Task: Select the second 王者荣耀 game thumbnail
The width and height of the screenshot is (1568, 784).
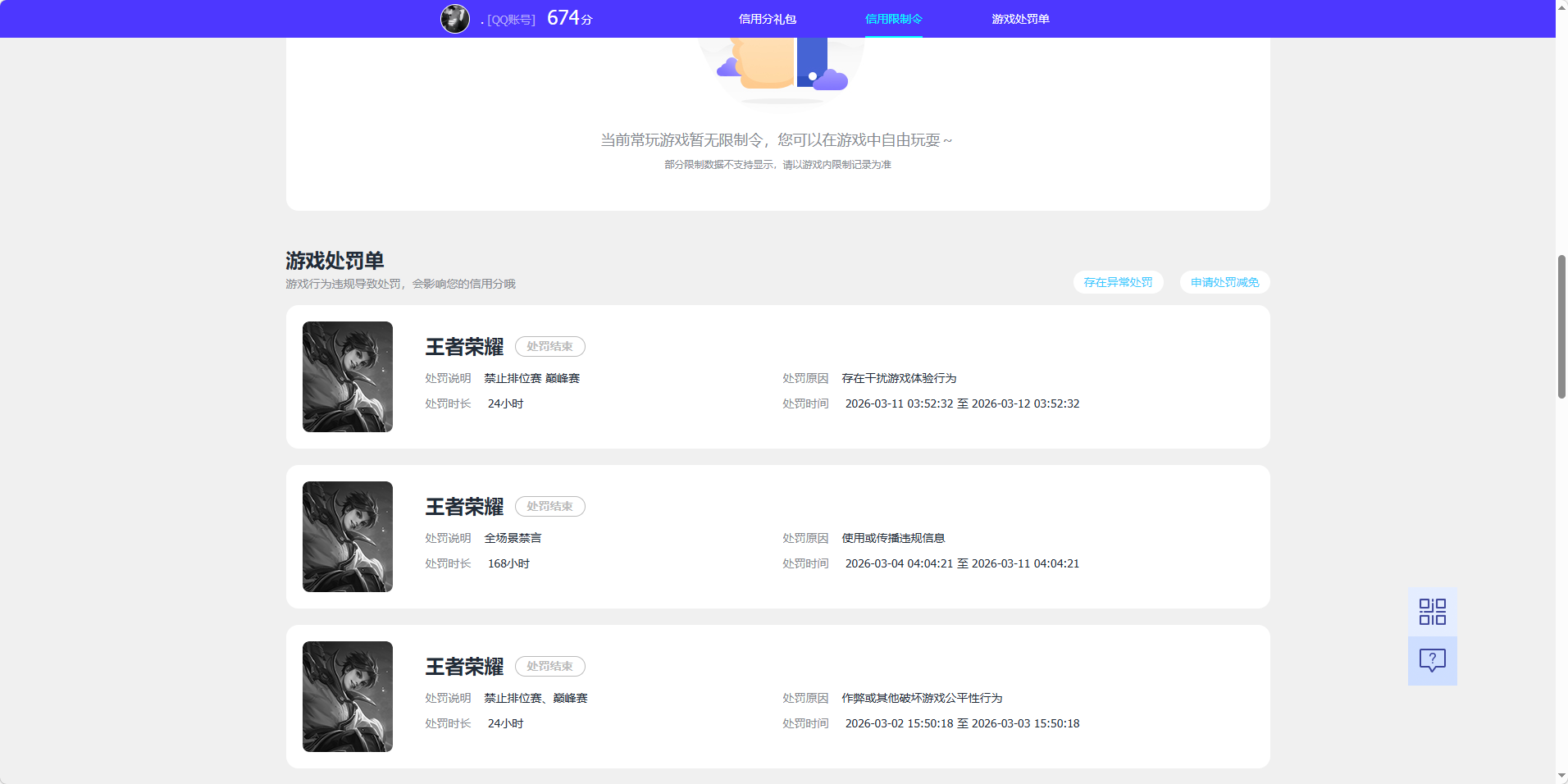Action: tap(347, 536)
